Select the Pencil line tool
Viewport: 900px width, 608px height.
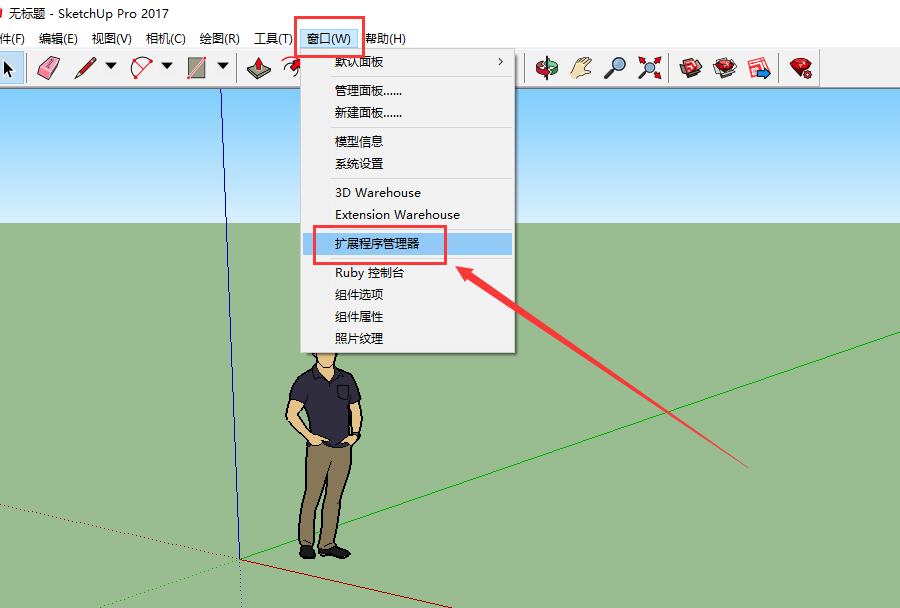(85, 68)
